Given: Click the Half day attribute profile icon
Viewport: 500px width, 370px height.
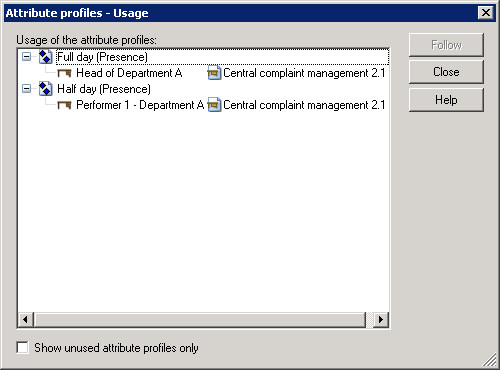Looking at the screenshot, I should [x=45, y=89].
